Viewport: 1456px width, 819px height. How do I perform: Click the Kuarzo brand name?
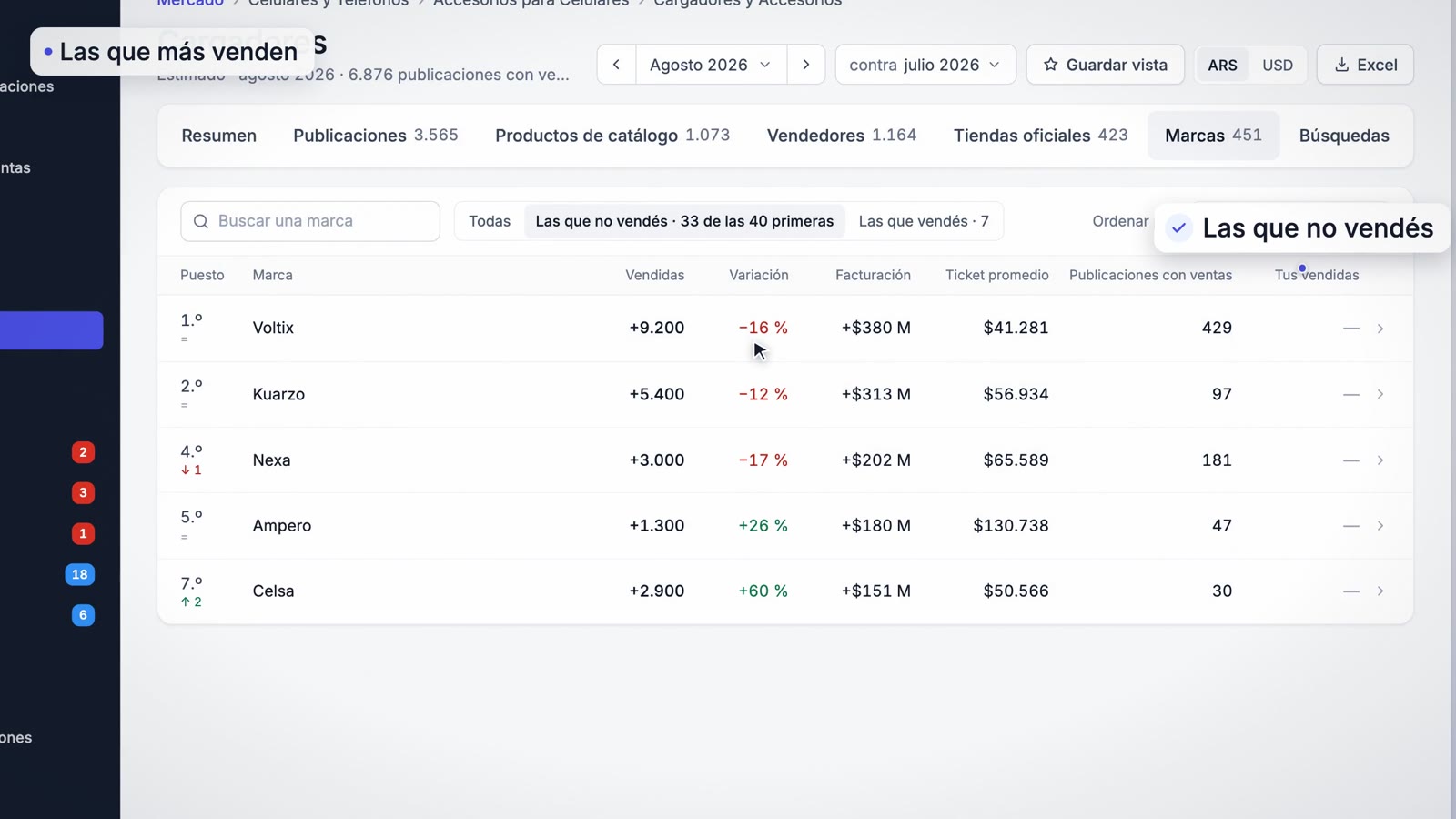tap(278, 394)
